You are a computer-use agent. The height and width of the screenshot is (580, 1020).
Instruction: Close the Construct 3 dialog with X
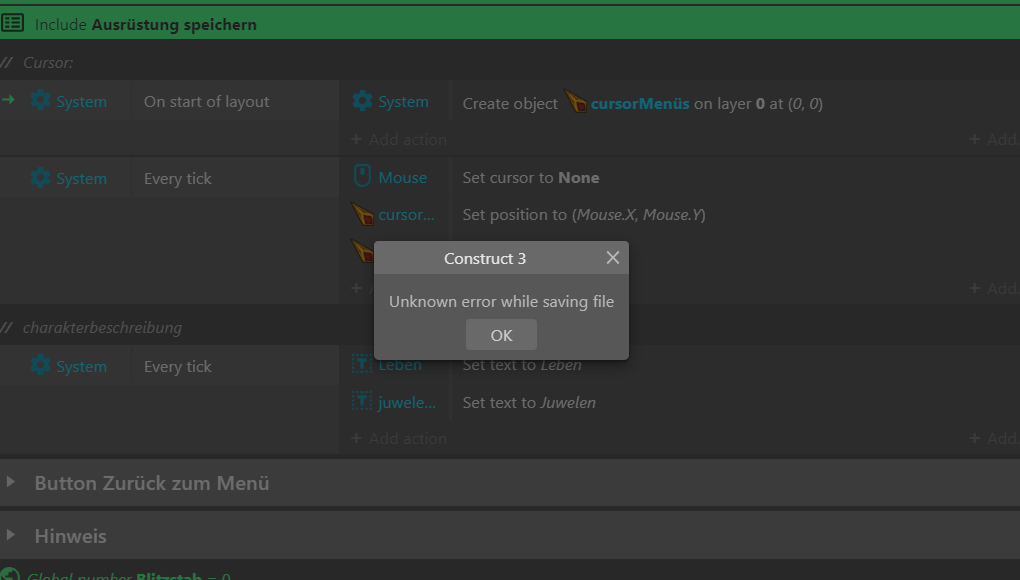coord(613,258)
